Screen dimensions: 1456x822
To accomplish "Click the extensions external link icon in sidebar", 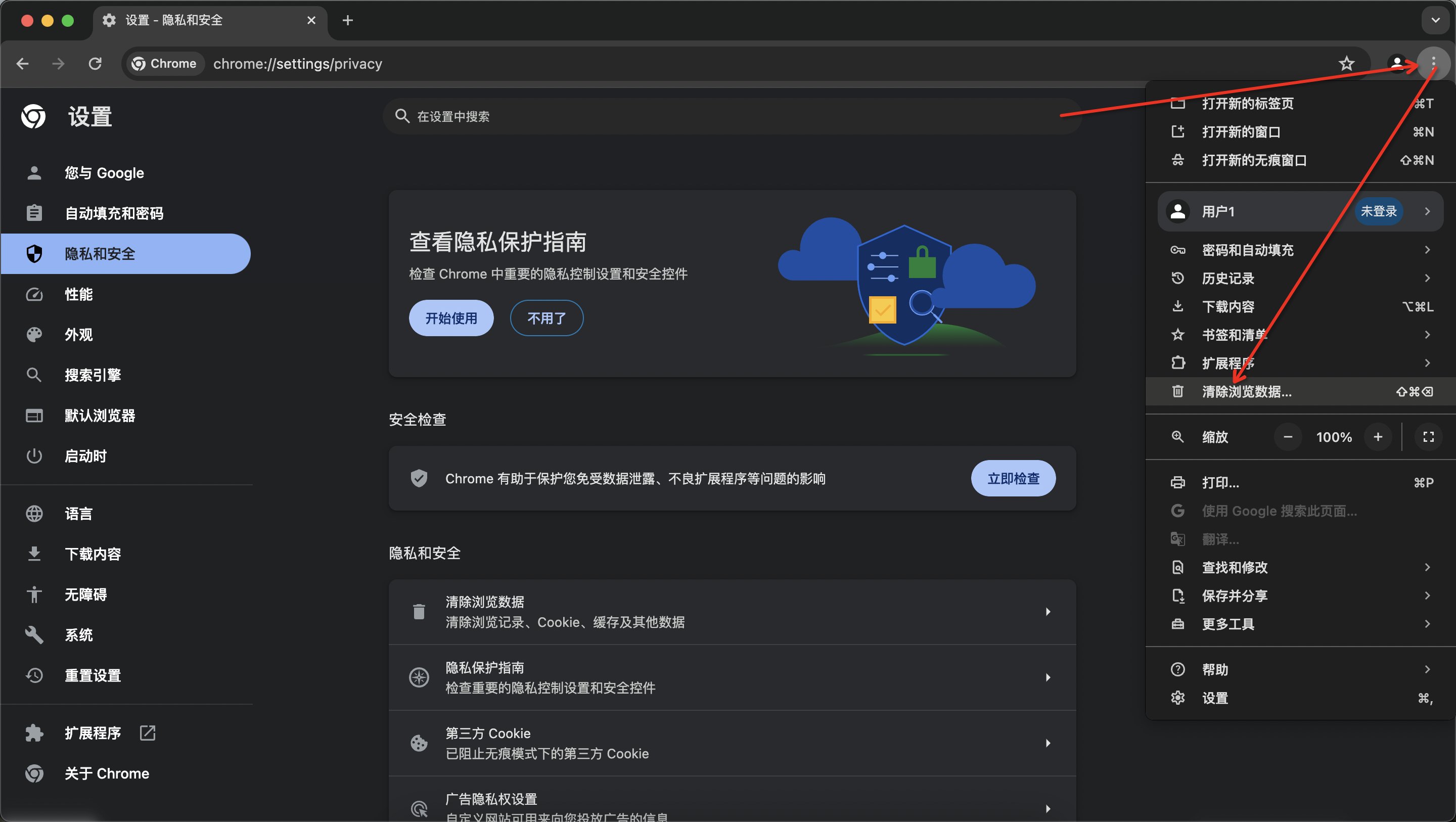I will [148, 733].
